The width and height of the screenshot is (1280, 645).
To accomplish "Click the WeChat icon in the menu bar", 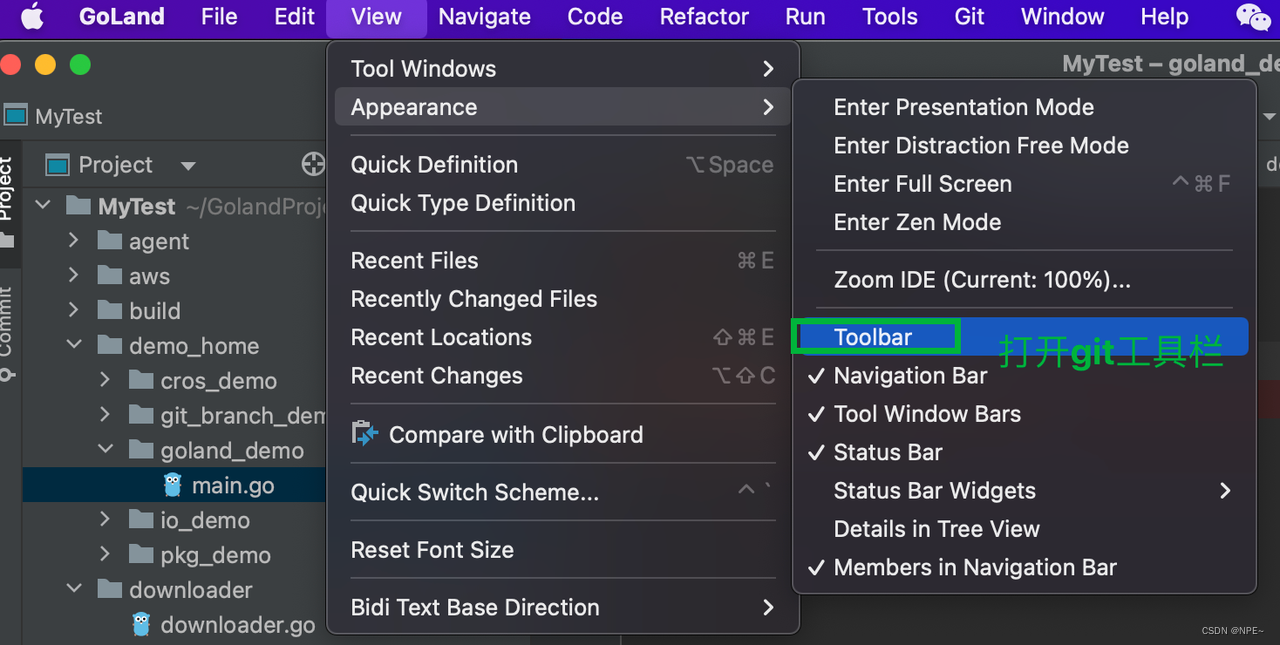I will [1252, 17].
